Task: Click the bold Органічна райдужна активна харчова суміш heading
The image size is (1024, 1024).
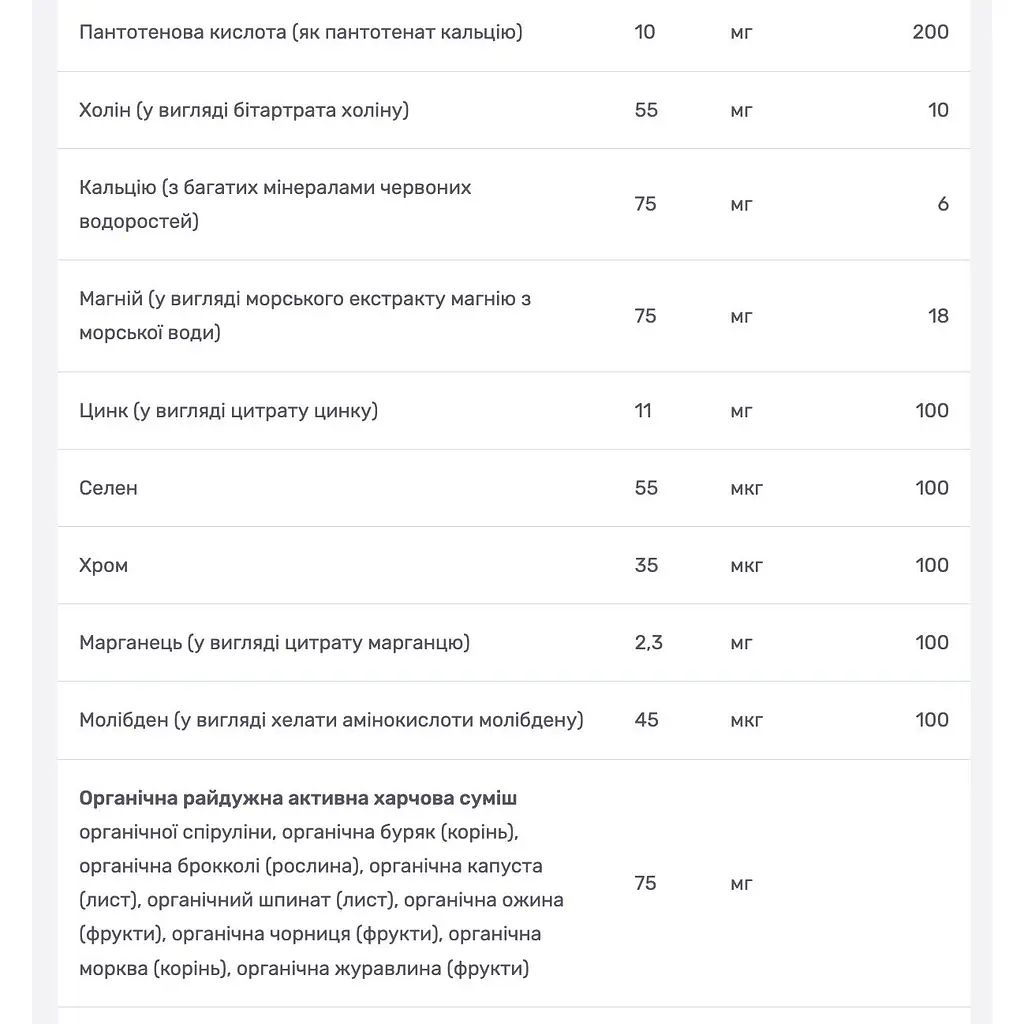Action: 298,798
